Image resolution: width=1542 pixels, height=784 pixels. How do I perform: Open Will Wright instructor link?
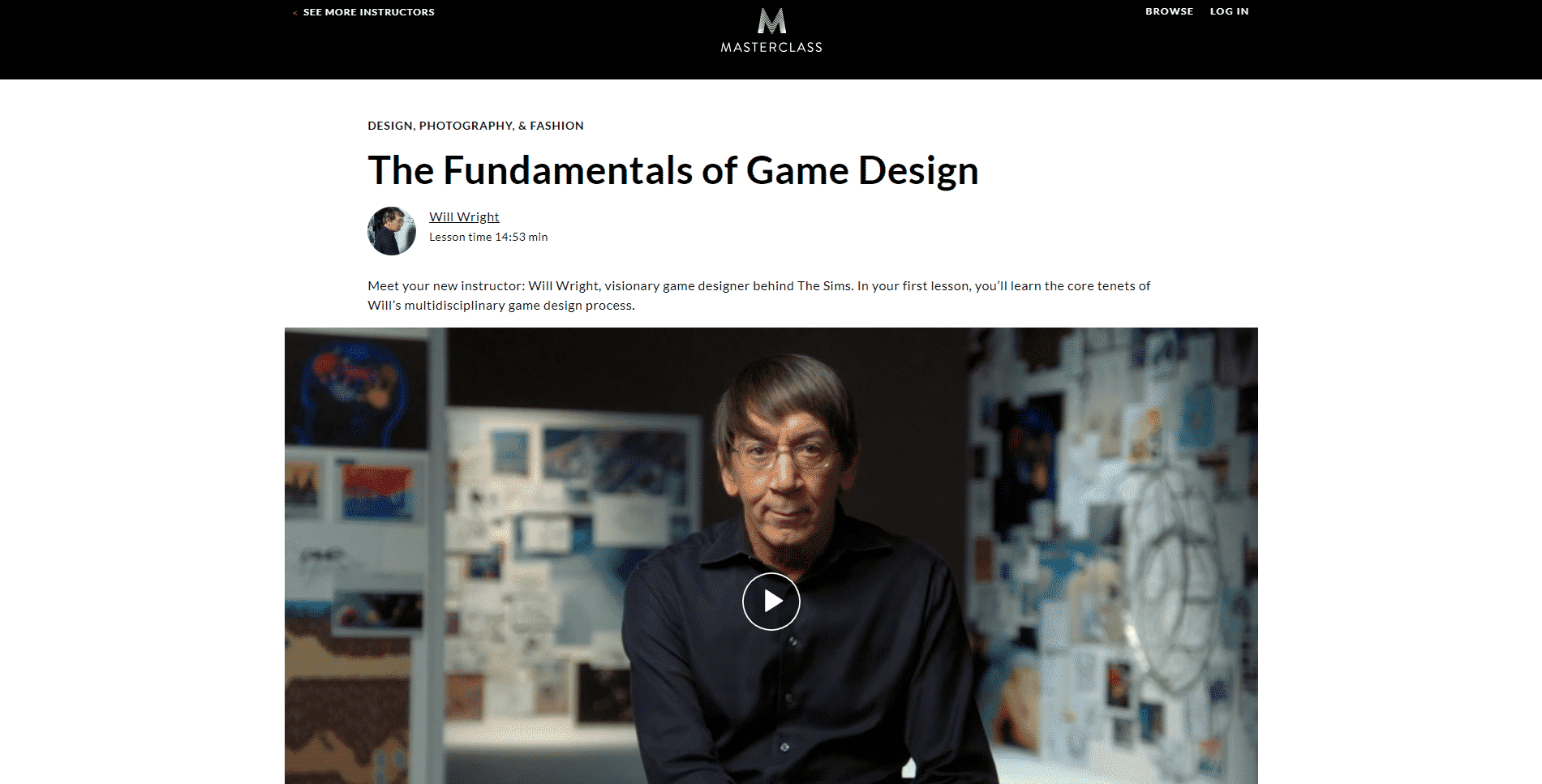point(464,216)
